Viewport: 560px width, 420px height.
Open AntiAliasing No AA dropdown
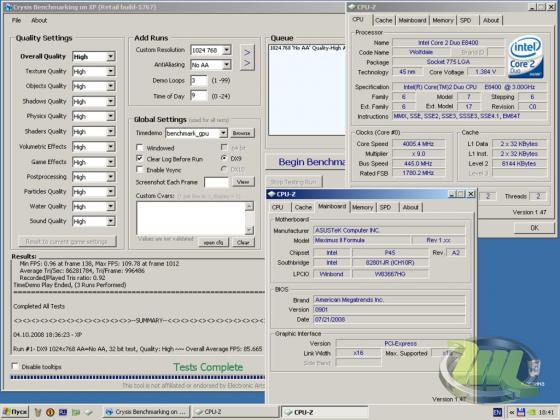click(x=226, y=65)
